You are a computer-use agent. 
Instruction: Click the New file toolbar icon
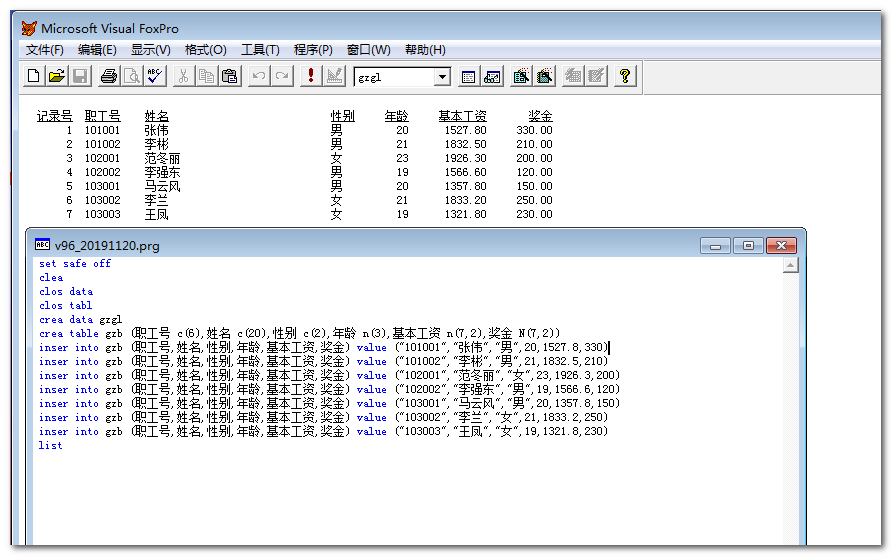point(34,76)
